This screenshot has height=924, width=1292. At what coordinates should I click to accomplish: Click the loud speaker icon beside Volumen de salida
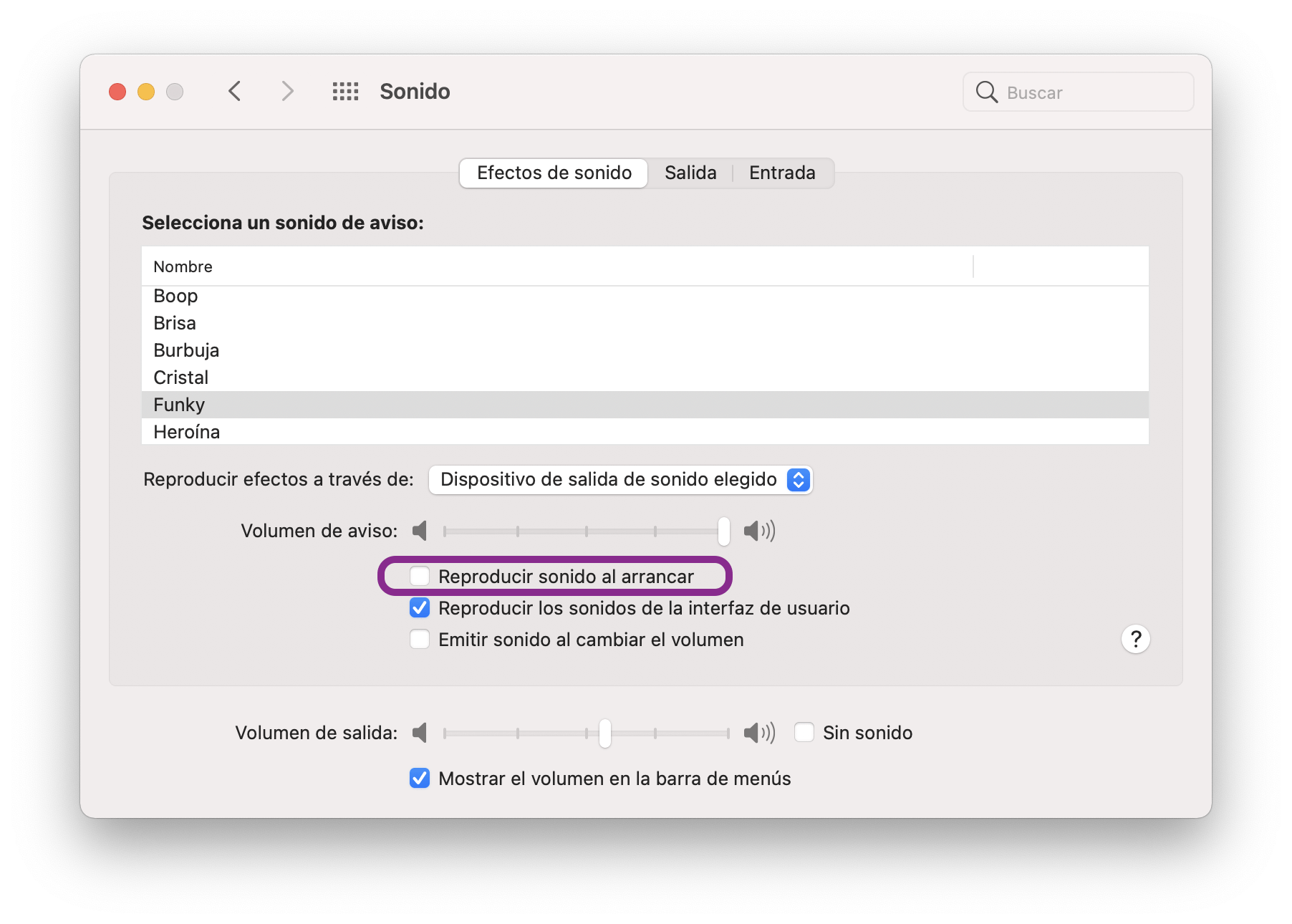tap(759, 733)
